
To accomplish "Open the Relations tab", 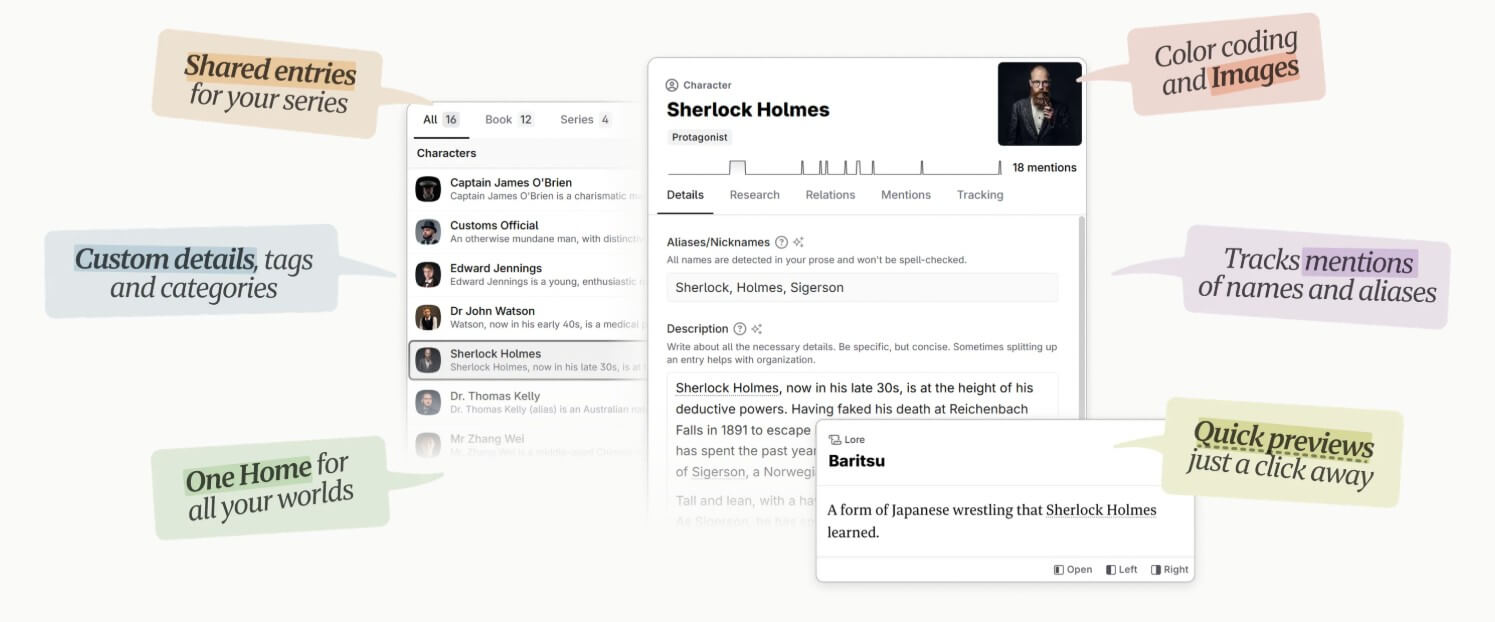I will [x=830, y=195].
